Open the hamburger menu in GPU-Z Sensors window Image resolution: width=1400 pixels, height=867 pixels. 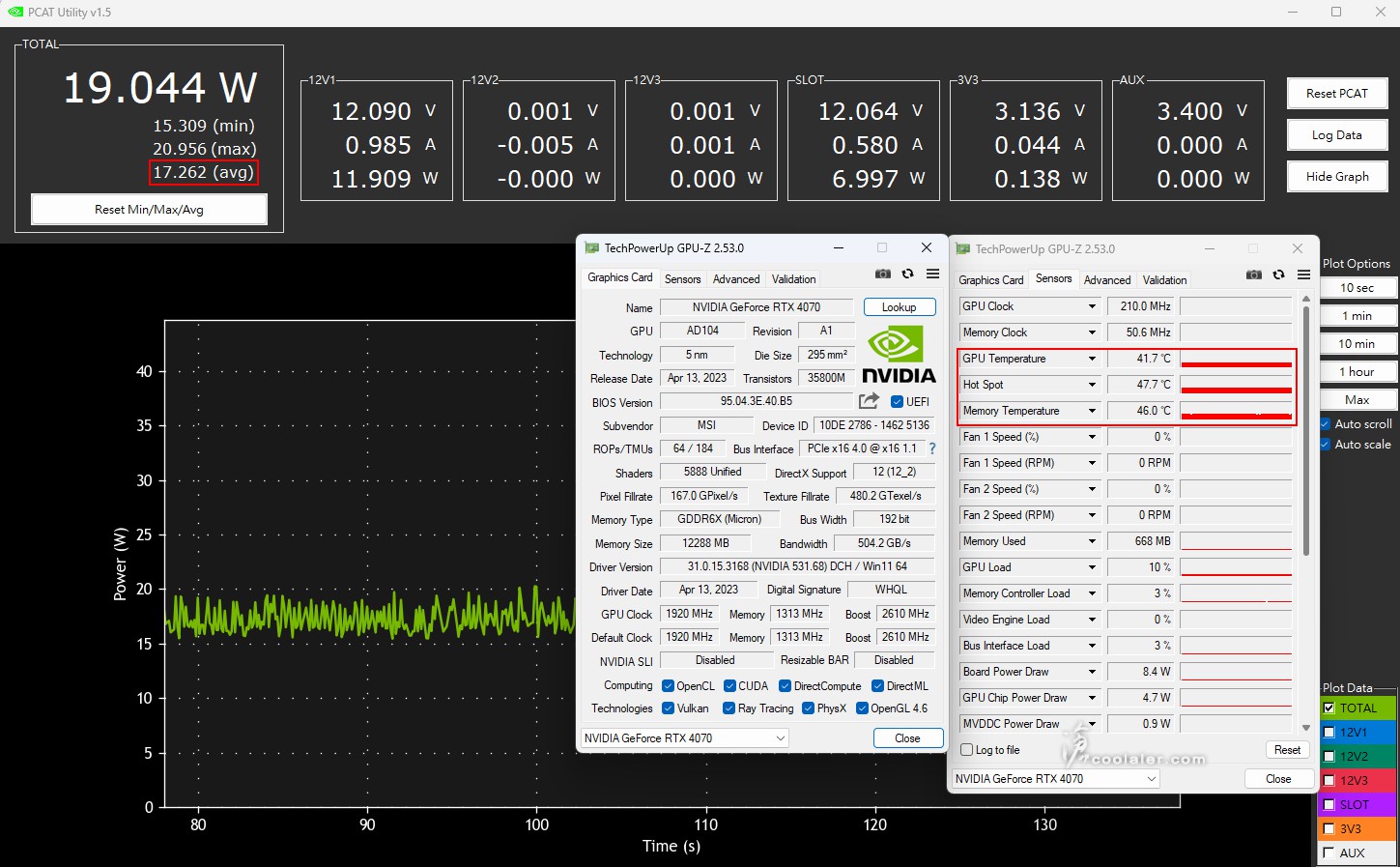1303,275
